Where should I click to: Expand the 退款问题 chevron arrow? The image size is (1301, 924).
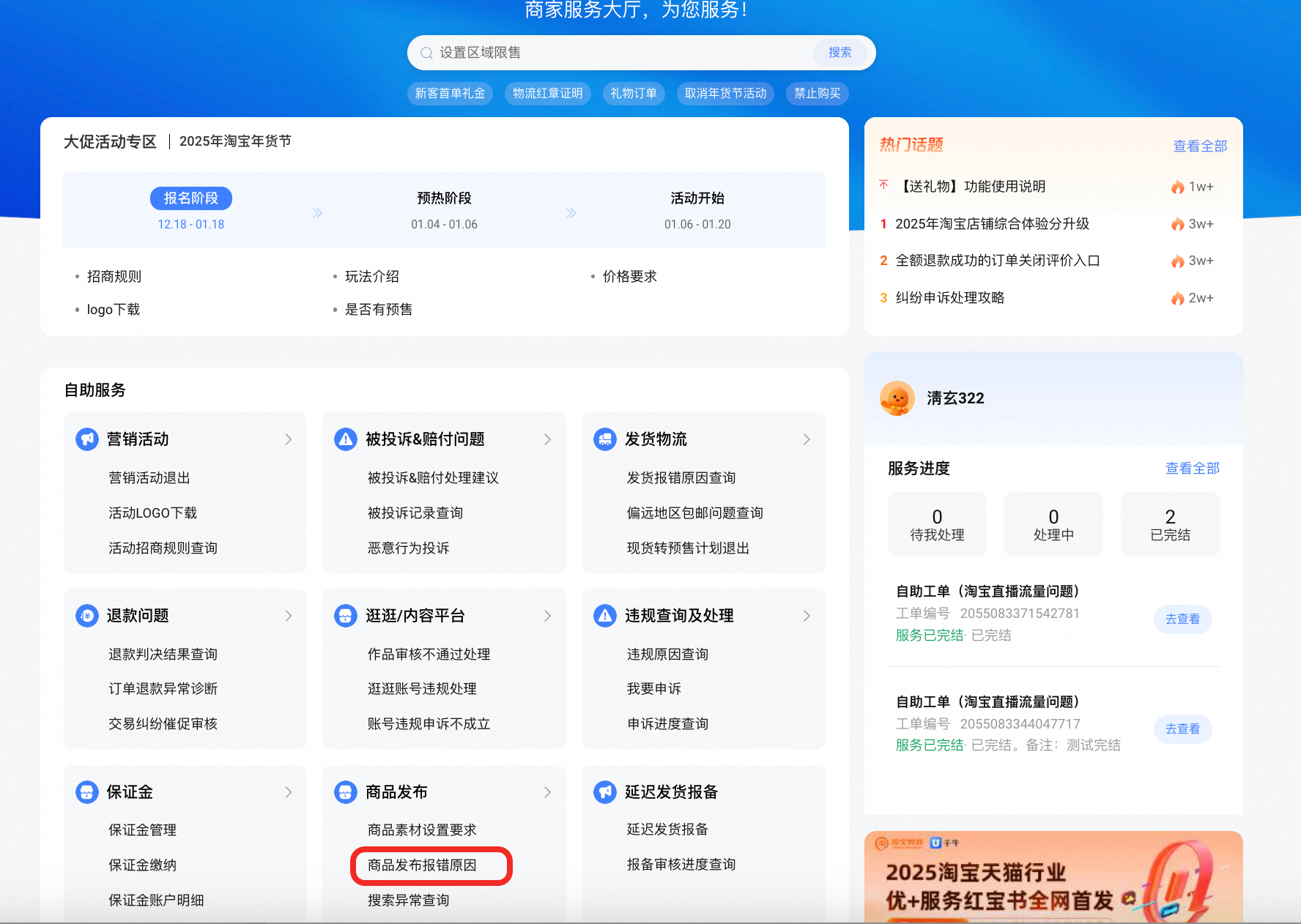(289, 616)
